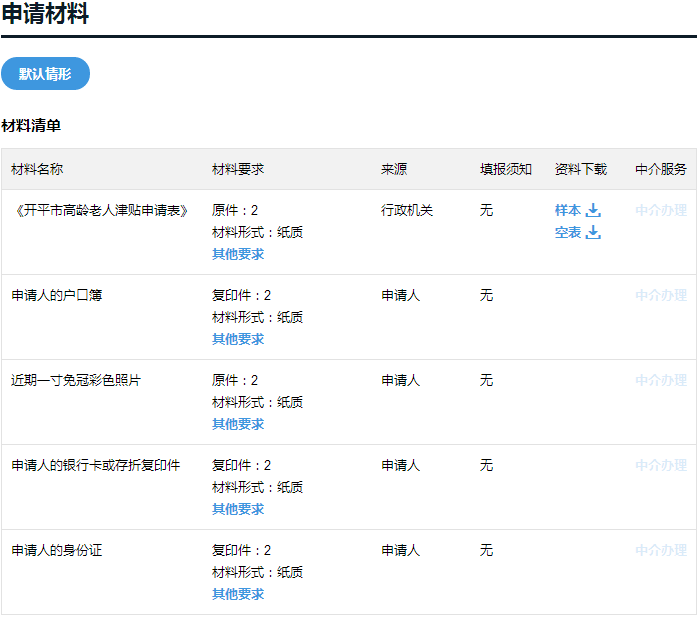Click 复印件：2 in the 银行卡或存折 row
This screenshot has width=699, height=617.
pos(242,465)
